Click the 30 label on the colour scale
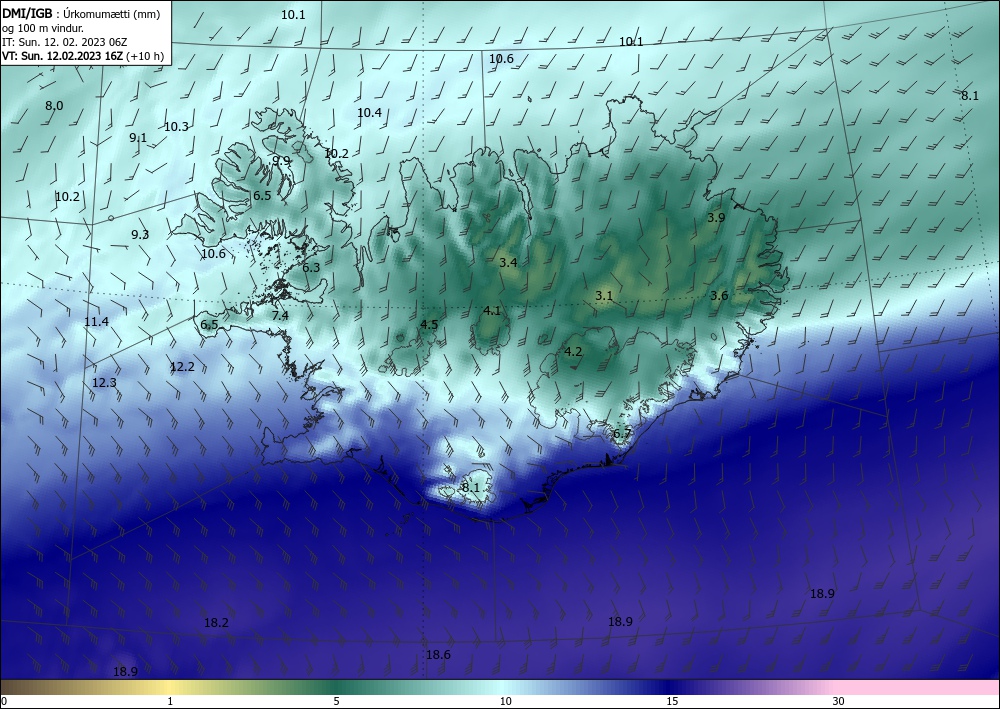Viewport: 1000px width, 709px height. [839, 702]
